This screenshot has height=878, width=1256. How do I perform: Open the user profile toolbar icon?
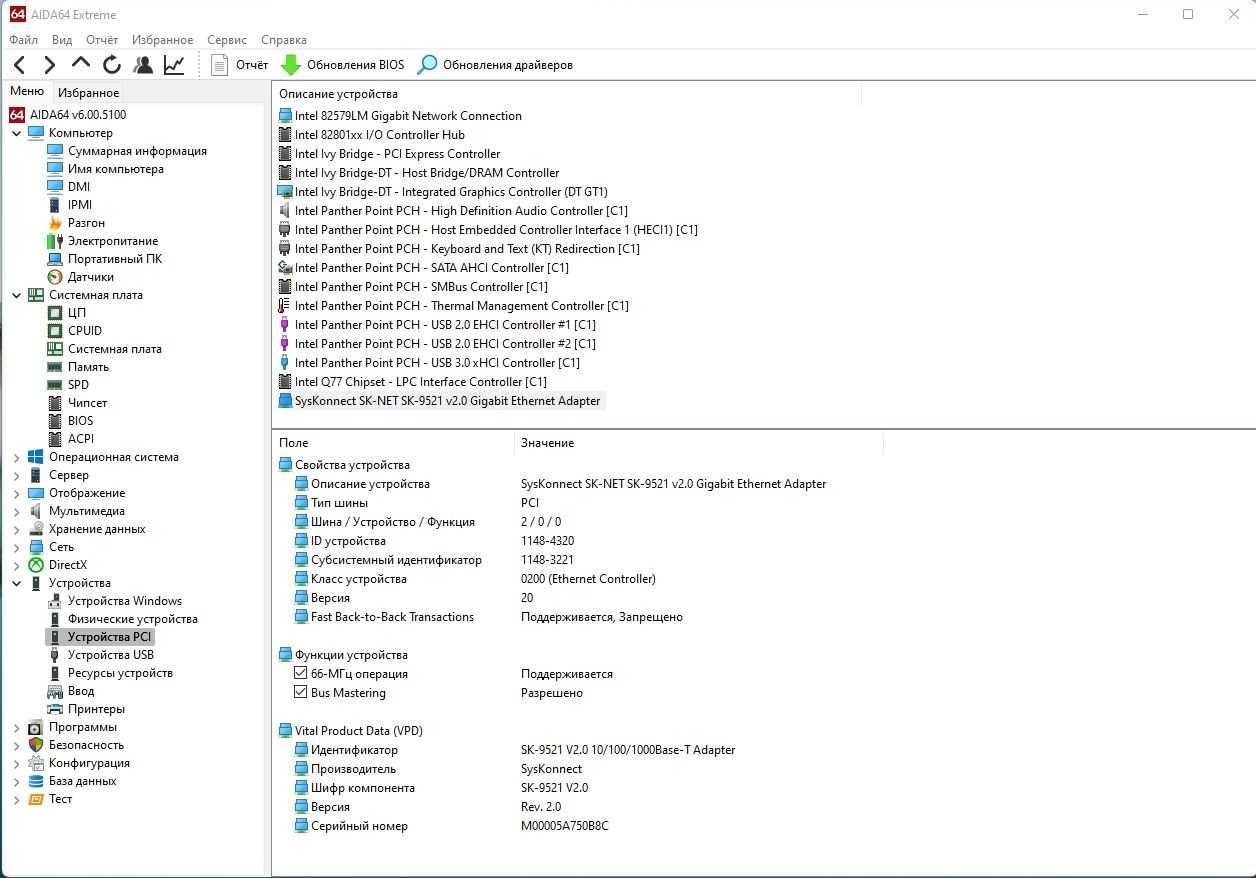pyautogui.click(x=143, y=65)
